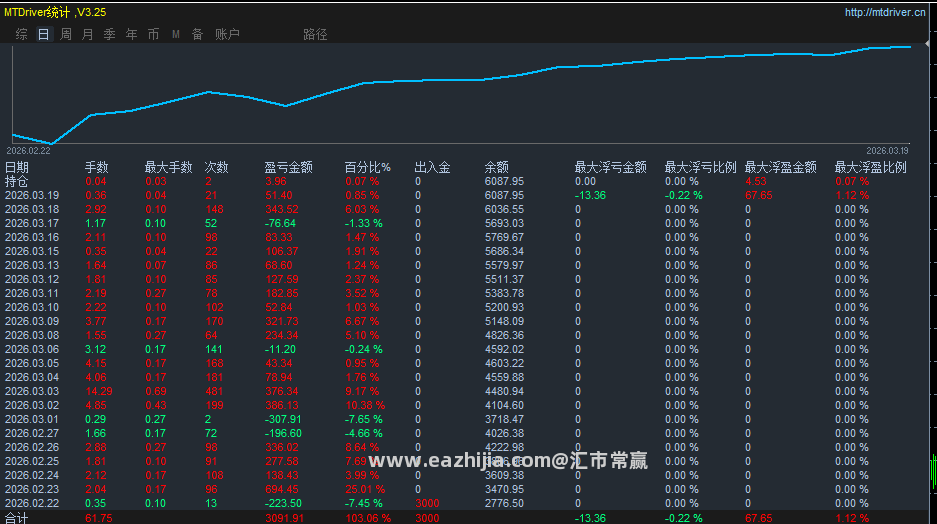Select the 2026.03.03 date row
Viewport: 937px width, 524px height.
pyautogui.click(x=32, y=391)
